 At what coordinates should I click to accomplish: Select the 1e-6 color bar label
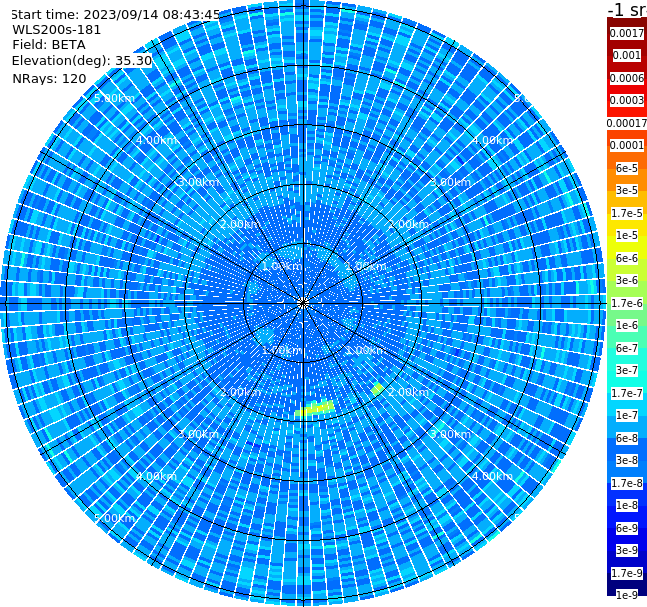point(627,325)
